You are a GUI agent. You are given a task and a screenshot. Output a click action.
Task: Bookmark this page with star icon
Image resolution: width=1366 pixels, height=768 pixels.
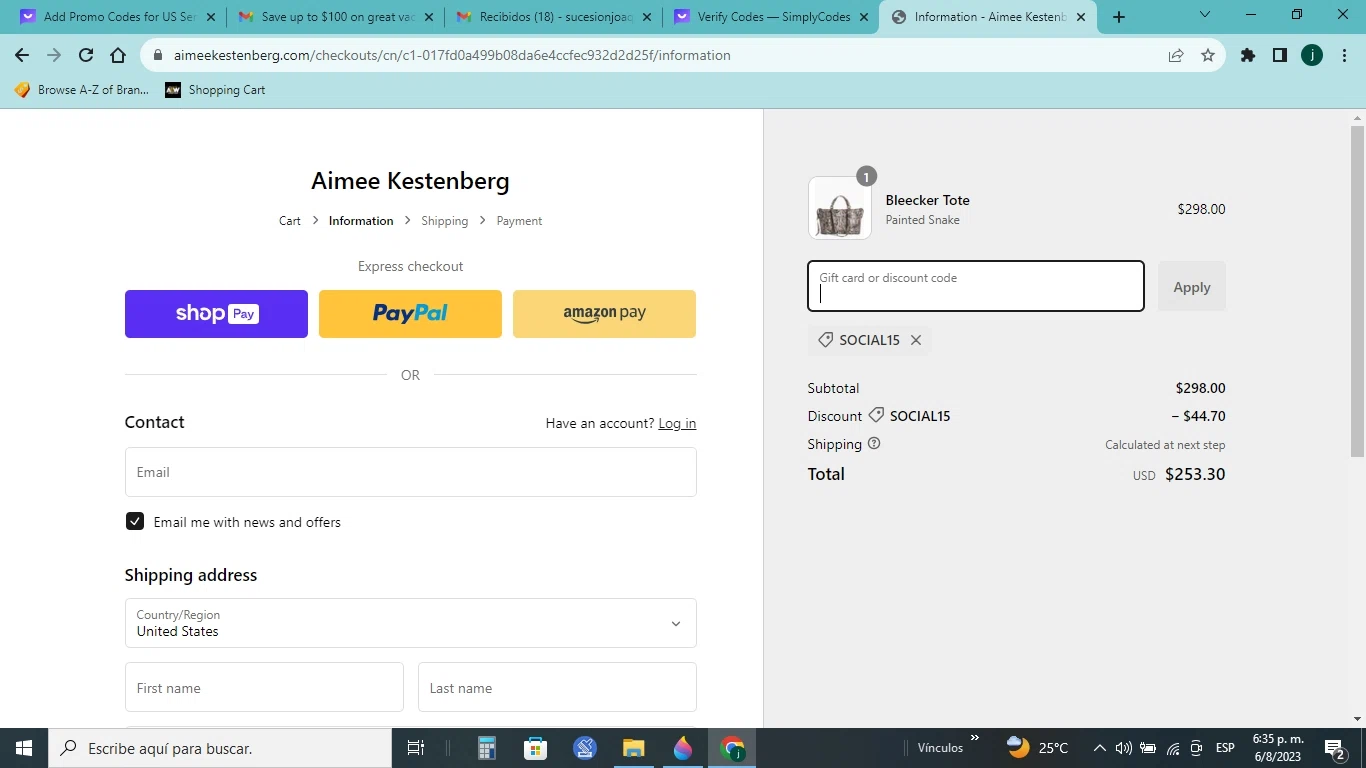click(x=1208, y=56)
